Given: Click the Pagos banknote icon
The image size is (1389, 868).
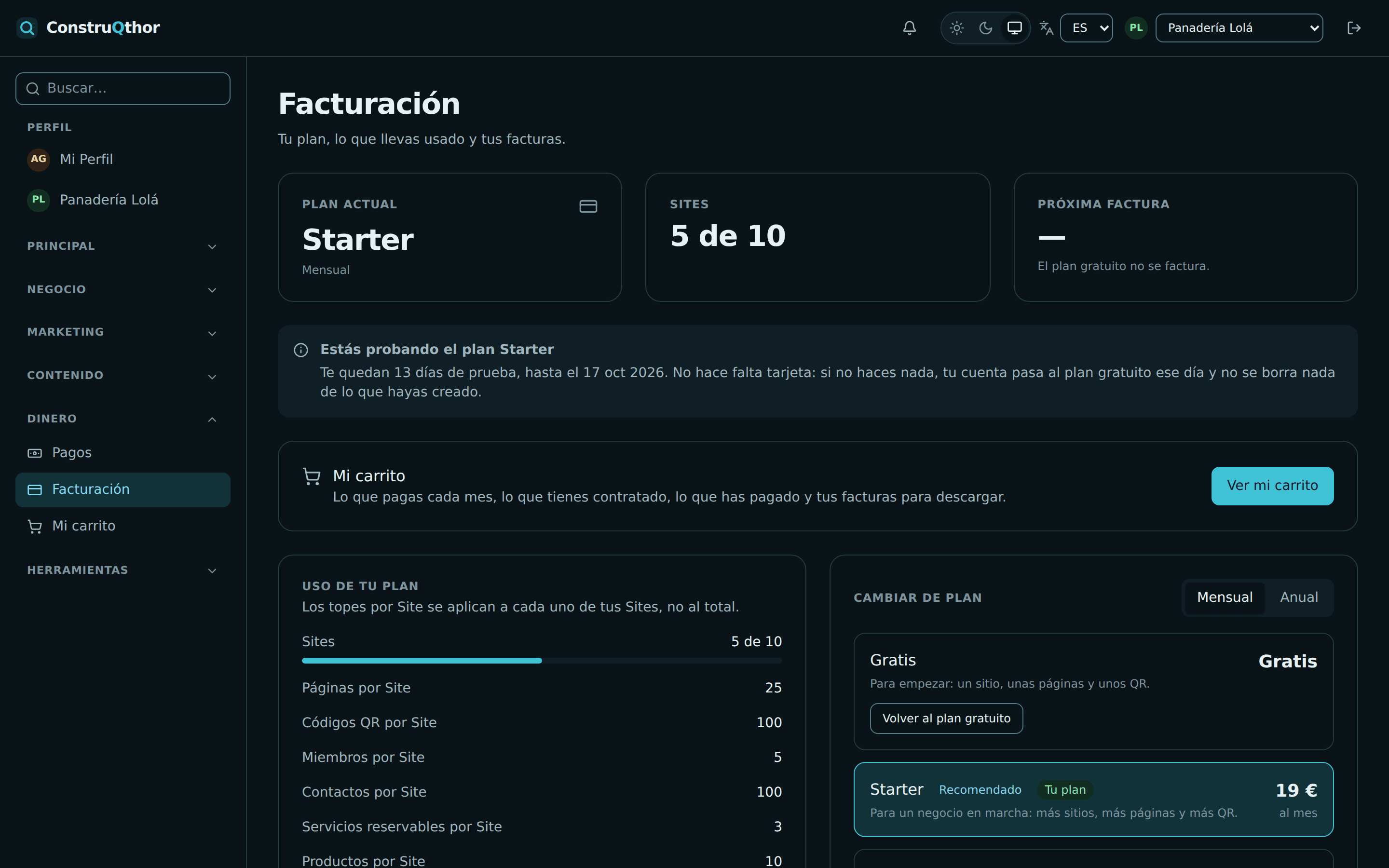Looking at the screenshot, I should tap(35, 453).
